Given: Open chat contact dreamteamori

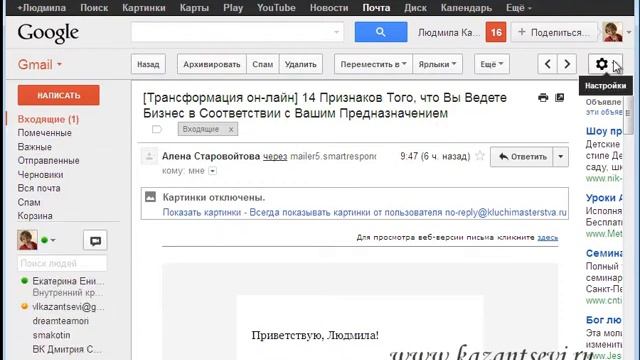Looking at the screenshot, I should [60, 321].
